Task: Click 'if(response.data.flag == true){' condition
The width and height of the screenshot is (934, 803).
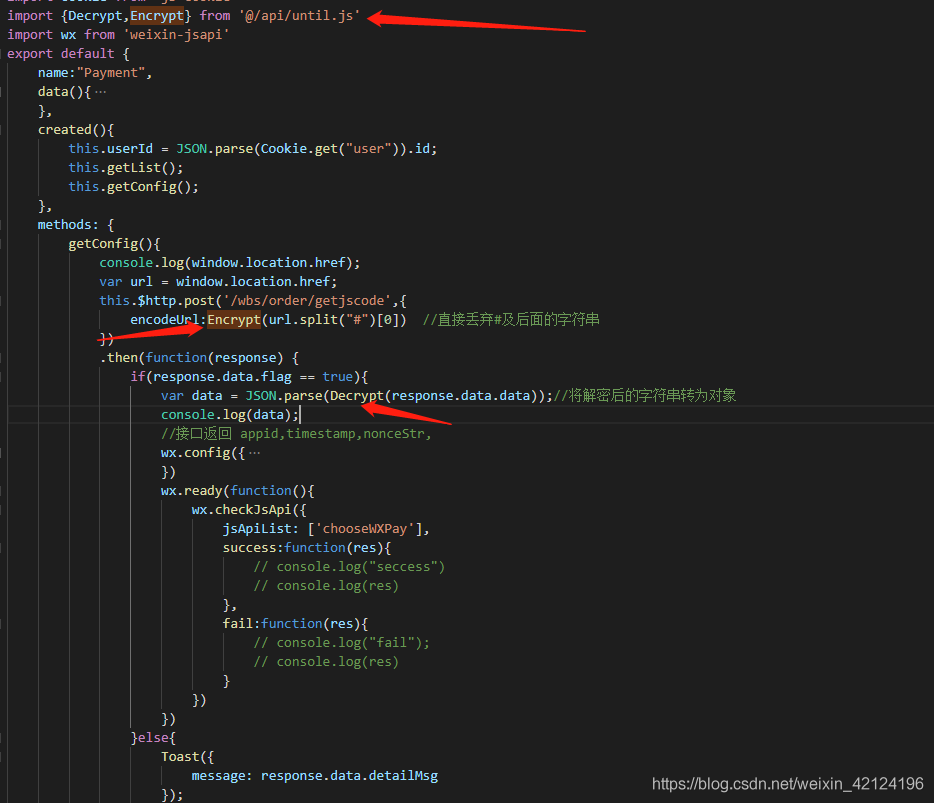Action: click(250, 376)
